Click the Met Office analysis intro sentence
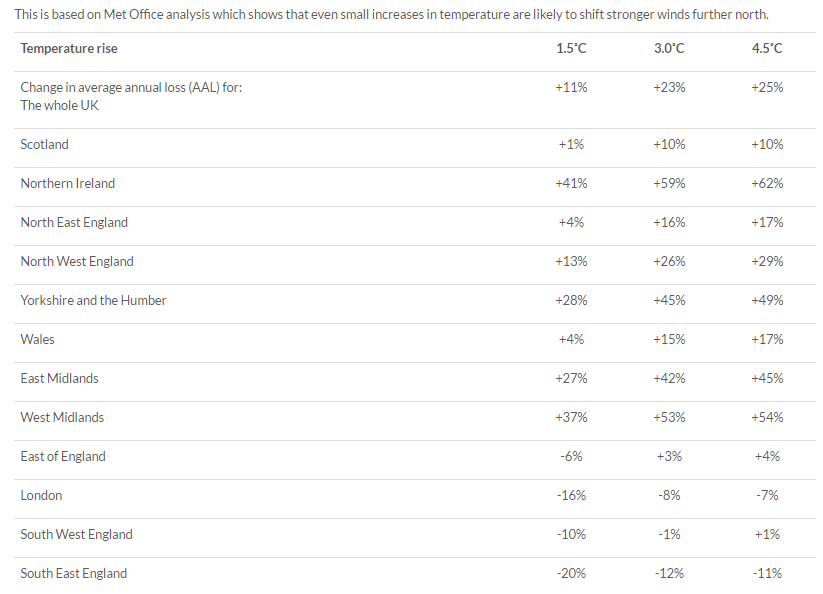Image resolution: width=823 pixels, height=594 pixels. (391, 14)
